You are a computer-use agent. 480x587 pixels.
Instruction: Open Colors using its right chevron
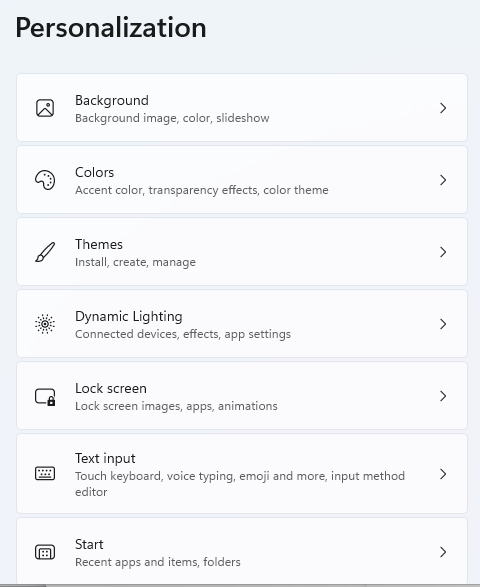(x=443, y=180)
